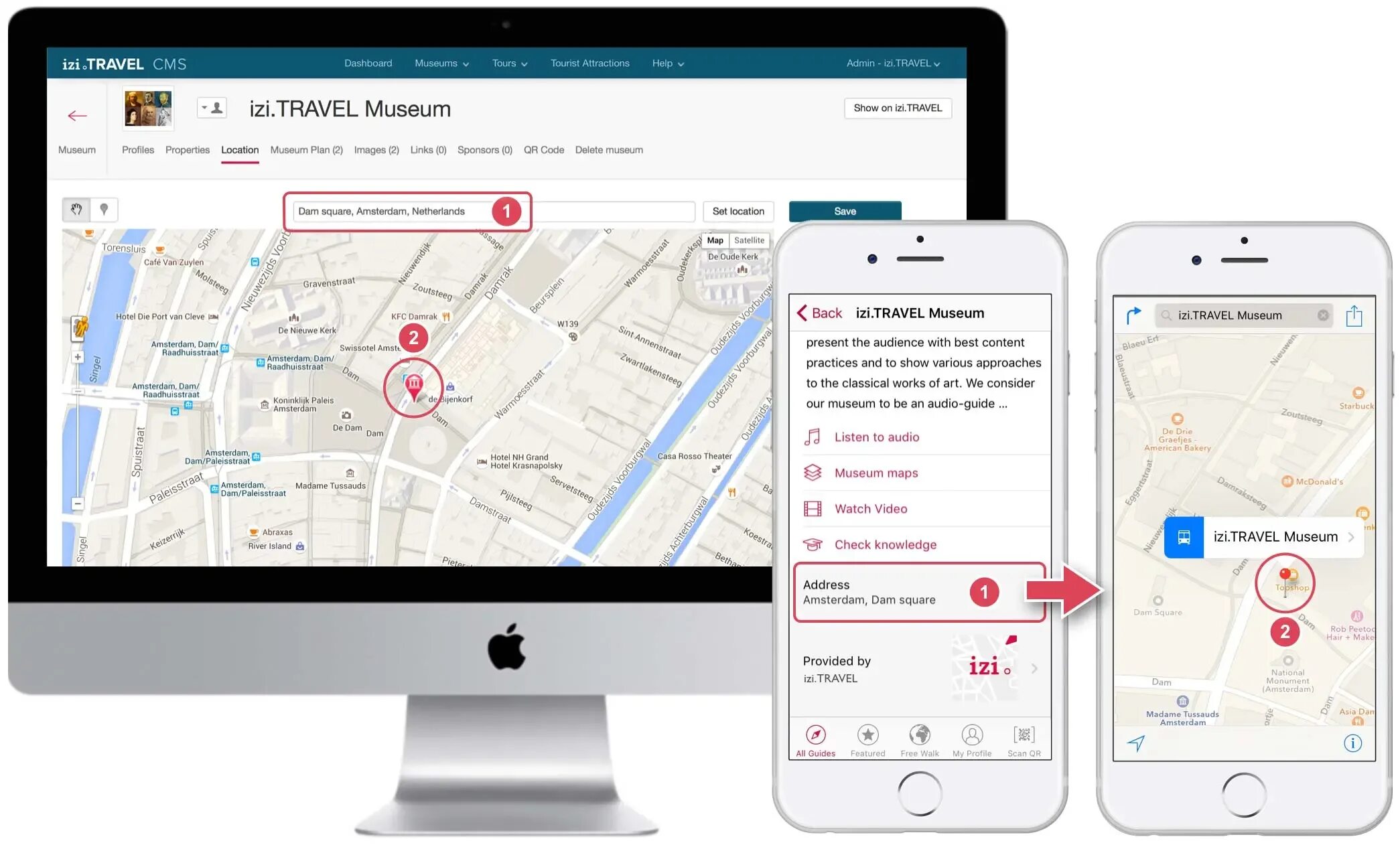
Task: Click the Save button
Action: click(845, 210)
